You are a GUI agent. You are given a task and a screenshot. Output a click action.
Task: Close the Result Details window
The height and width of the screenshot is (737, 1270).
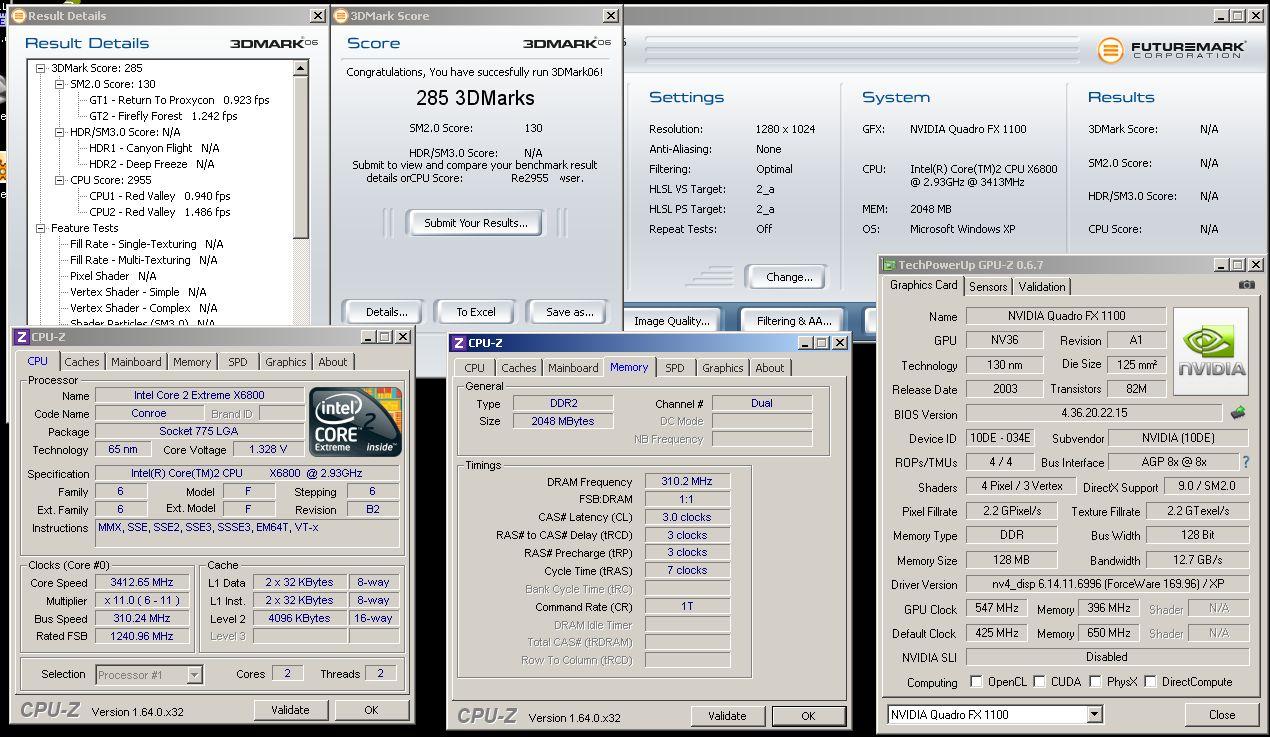point(317,16)
